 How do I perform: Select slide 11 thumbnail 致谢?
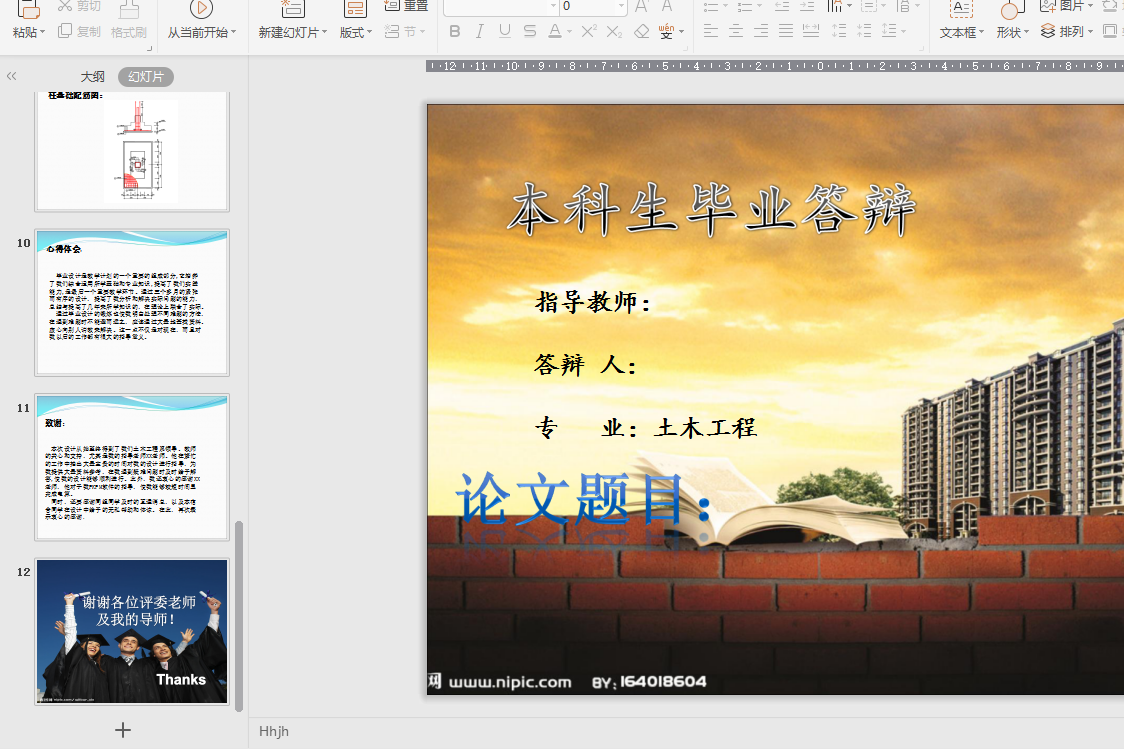pos(132,467)
